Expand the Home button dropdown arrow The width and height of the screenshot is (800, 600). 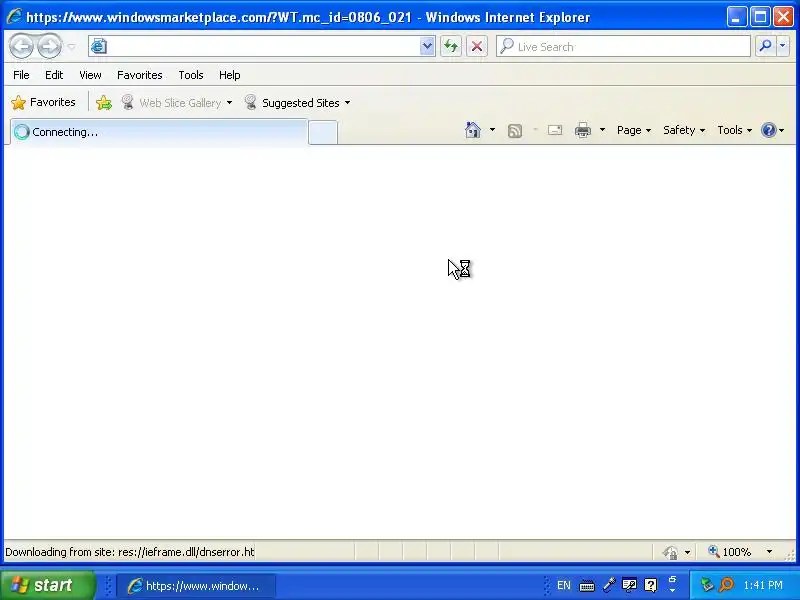tap(492, 130)
